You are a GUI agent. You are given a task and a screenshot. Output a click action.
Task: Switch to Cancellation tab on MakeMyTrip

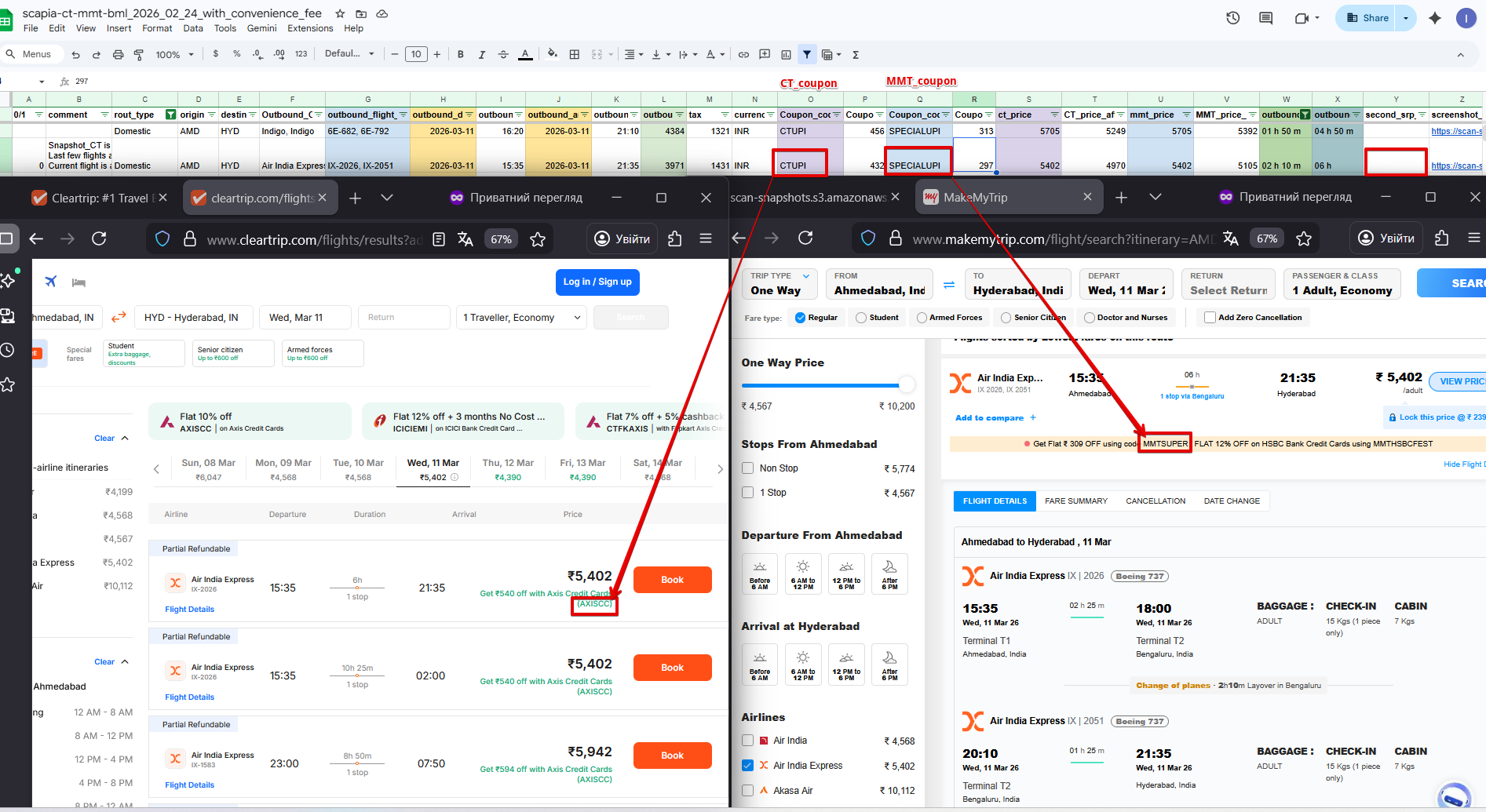tap(1156, 501)
